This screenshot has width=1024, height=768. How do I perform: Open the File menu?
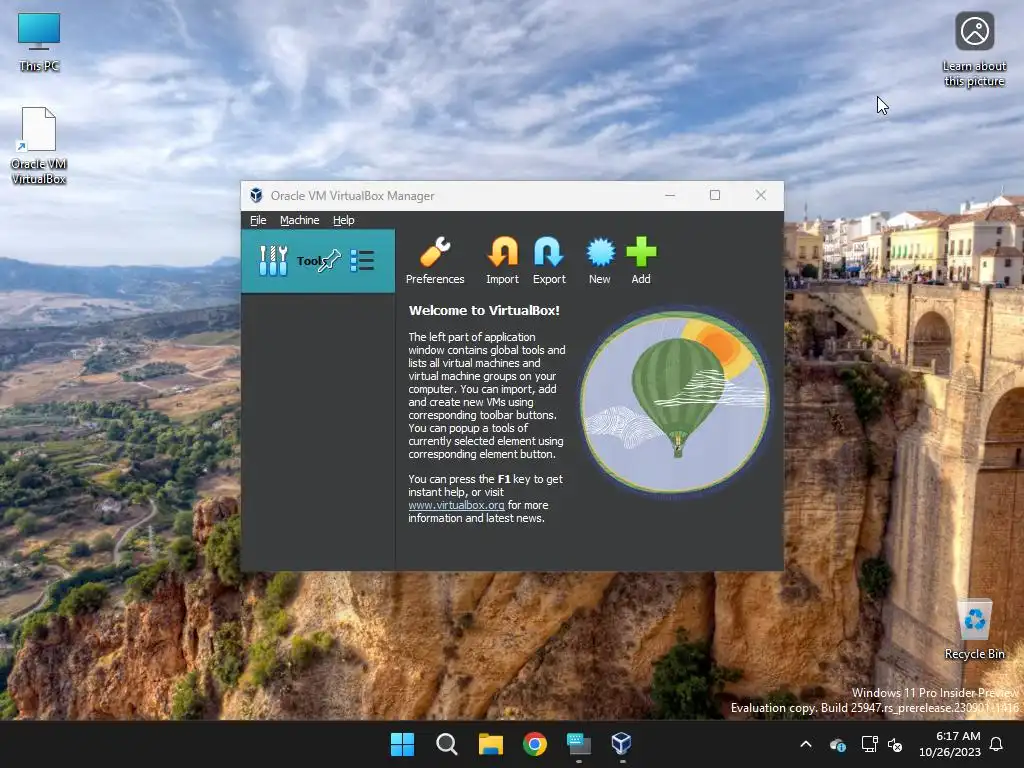258,220
